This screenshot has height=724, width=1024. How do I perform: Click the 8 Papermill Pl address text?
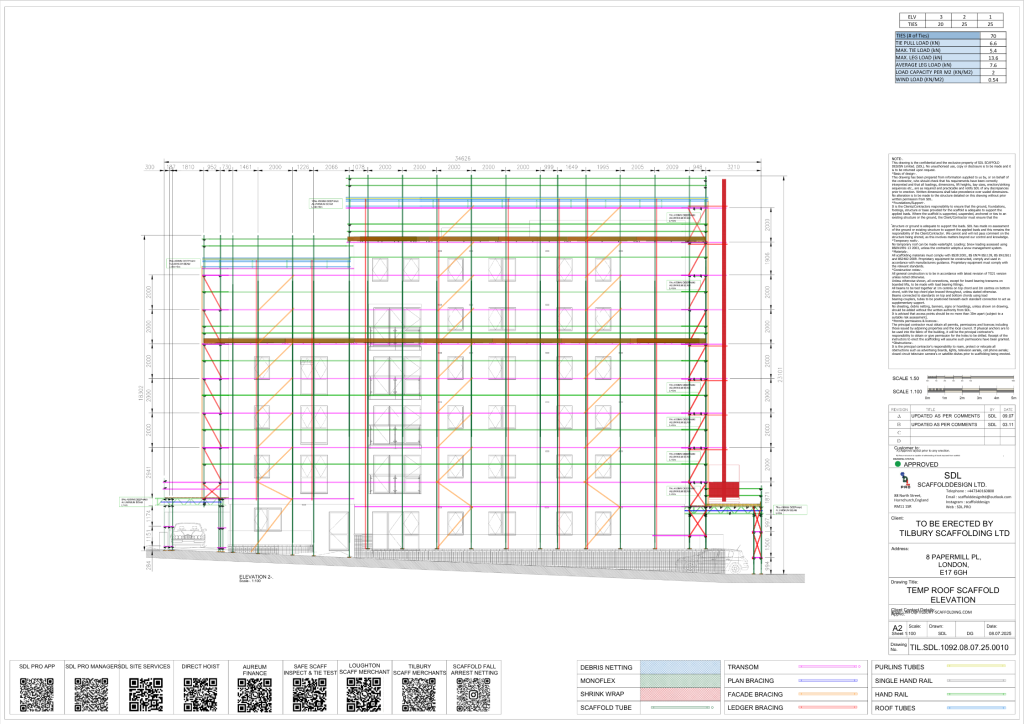tap(953, 557)
